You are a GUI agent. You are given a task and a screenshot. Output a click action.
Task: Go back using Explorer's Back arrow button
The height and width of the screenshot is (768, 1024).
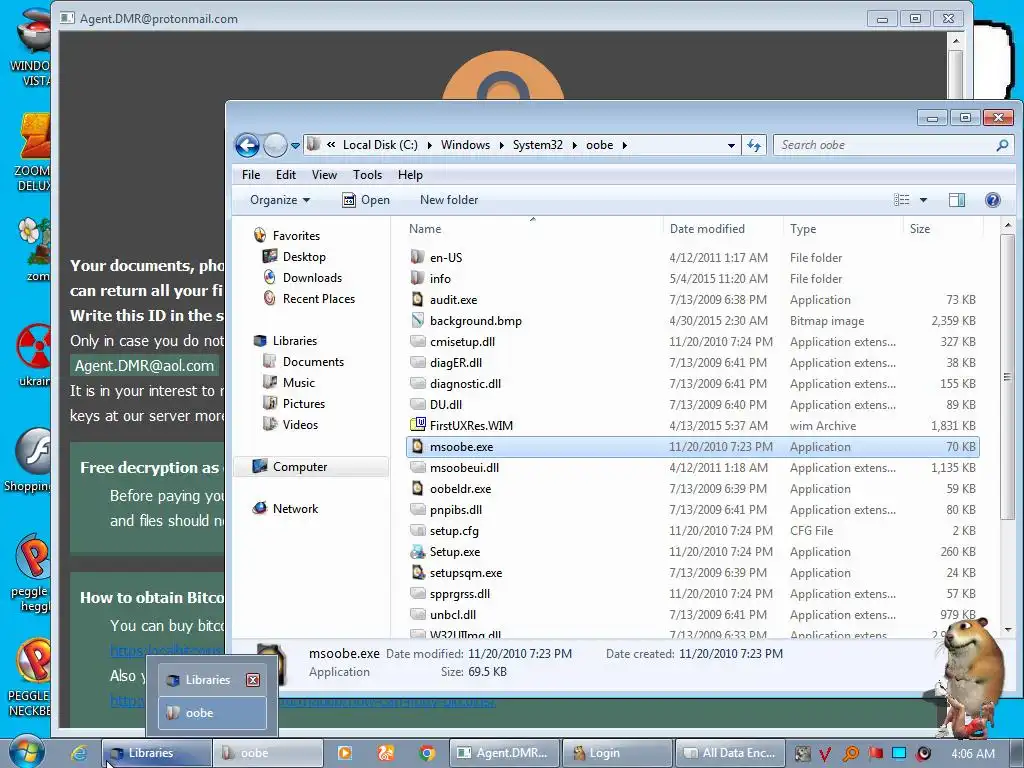coord(248,145)
